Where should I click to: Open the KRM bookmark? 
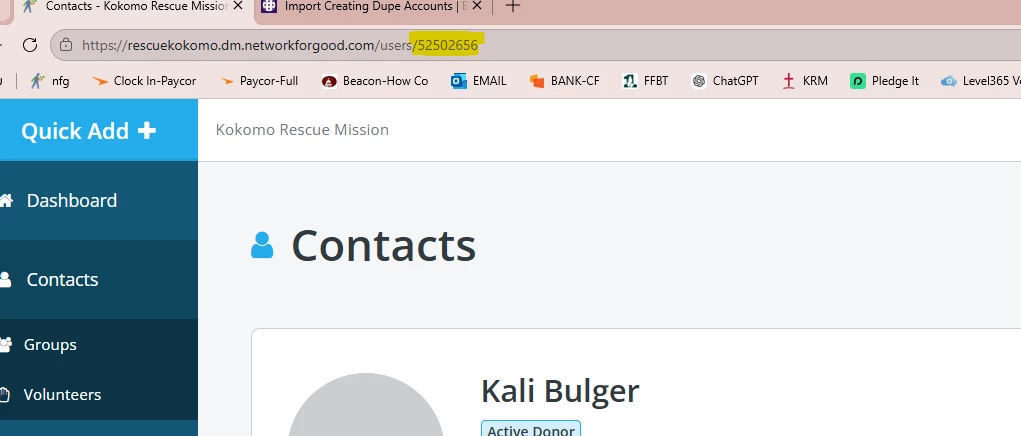(x=805, y=81)
